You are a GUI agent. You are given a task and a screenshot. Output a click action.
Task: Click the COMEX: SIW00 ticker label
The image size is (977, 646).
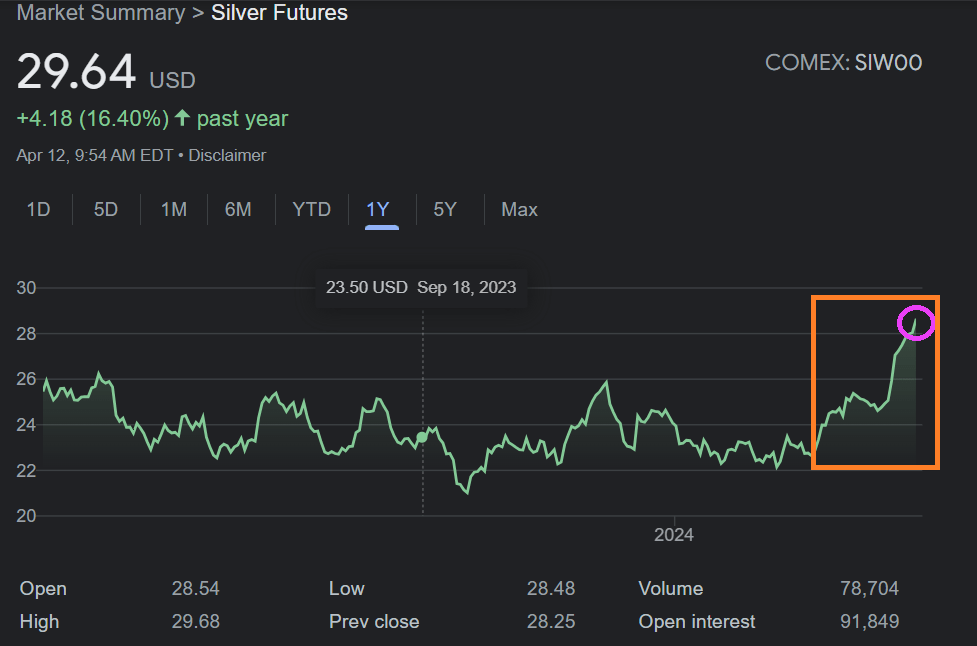point(843,63)
